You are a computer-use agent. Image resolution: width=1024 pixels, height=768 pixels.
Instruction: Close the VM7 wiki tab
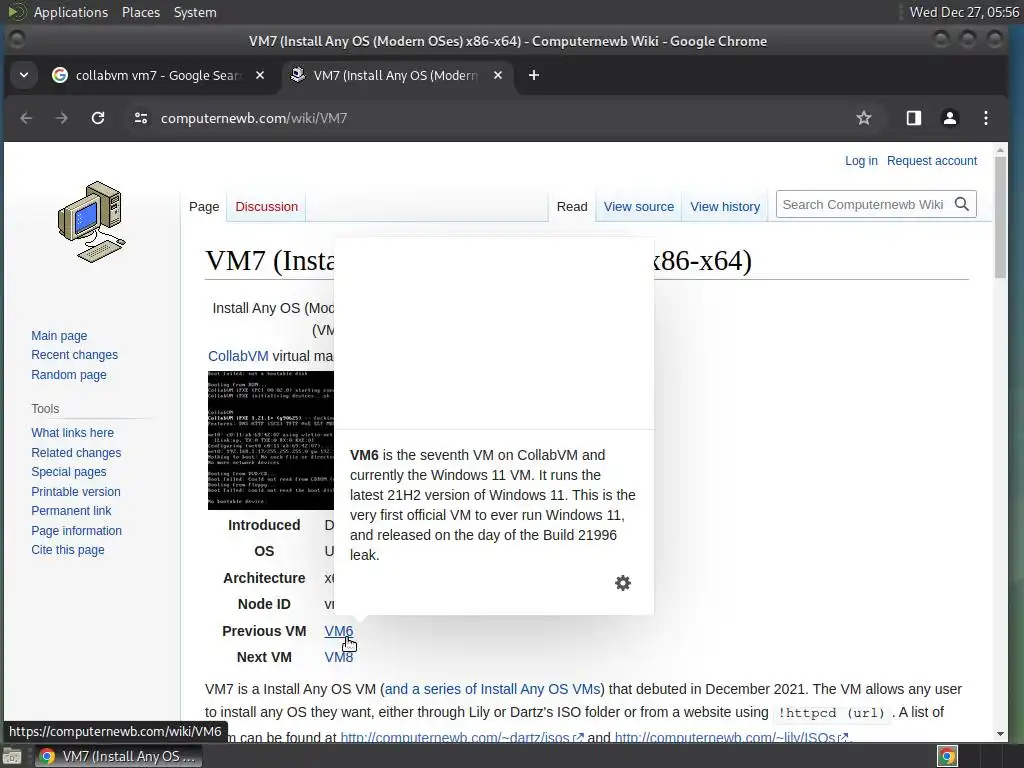pyautogui.click(x=498, y=75)
